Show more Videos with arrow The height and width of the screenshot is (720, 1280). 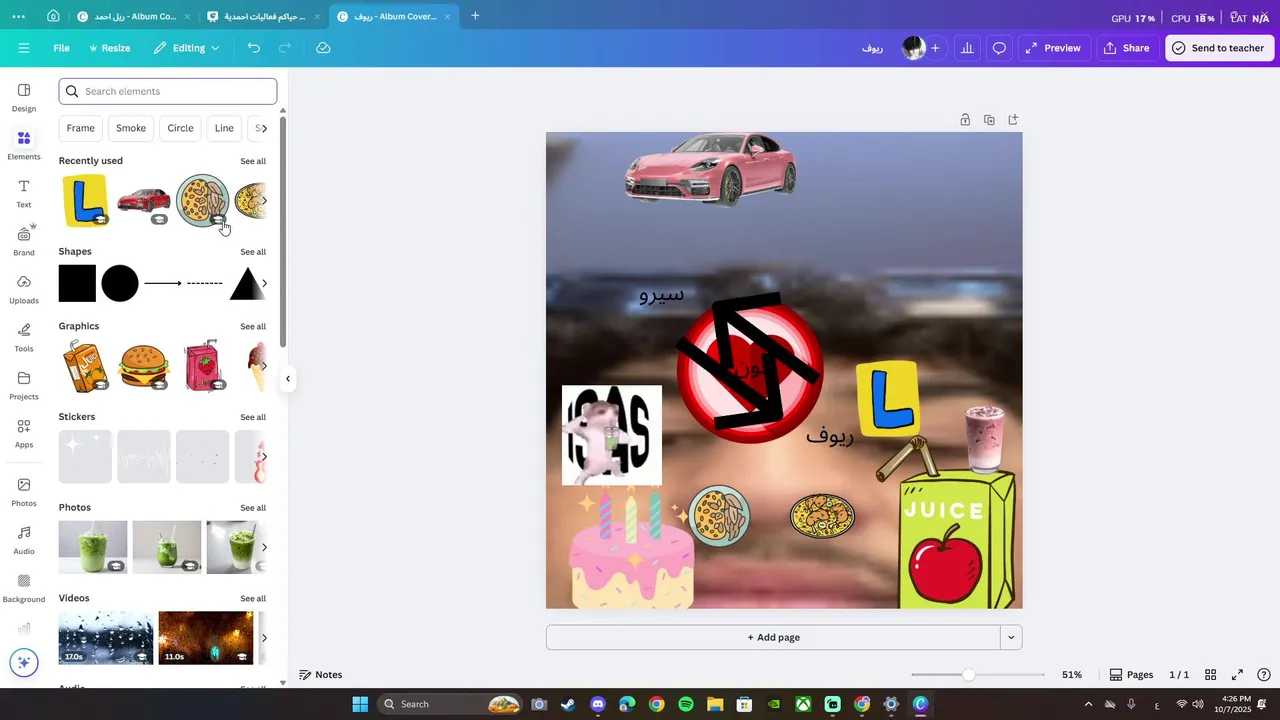pyautogui.click(x=264, y=638)
